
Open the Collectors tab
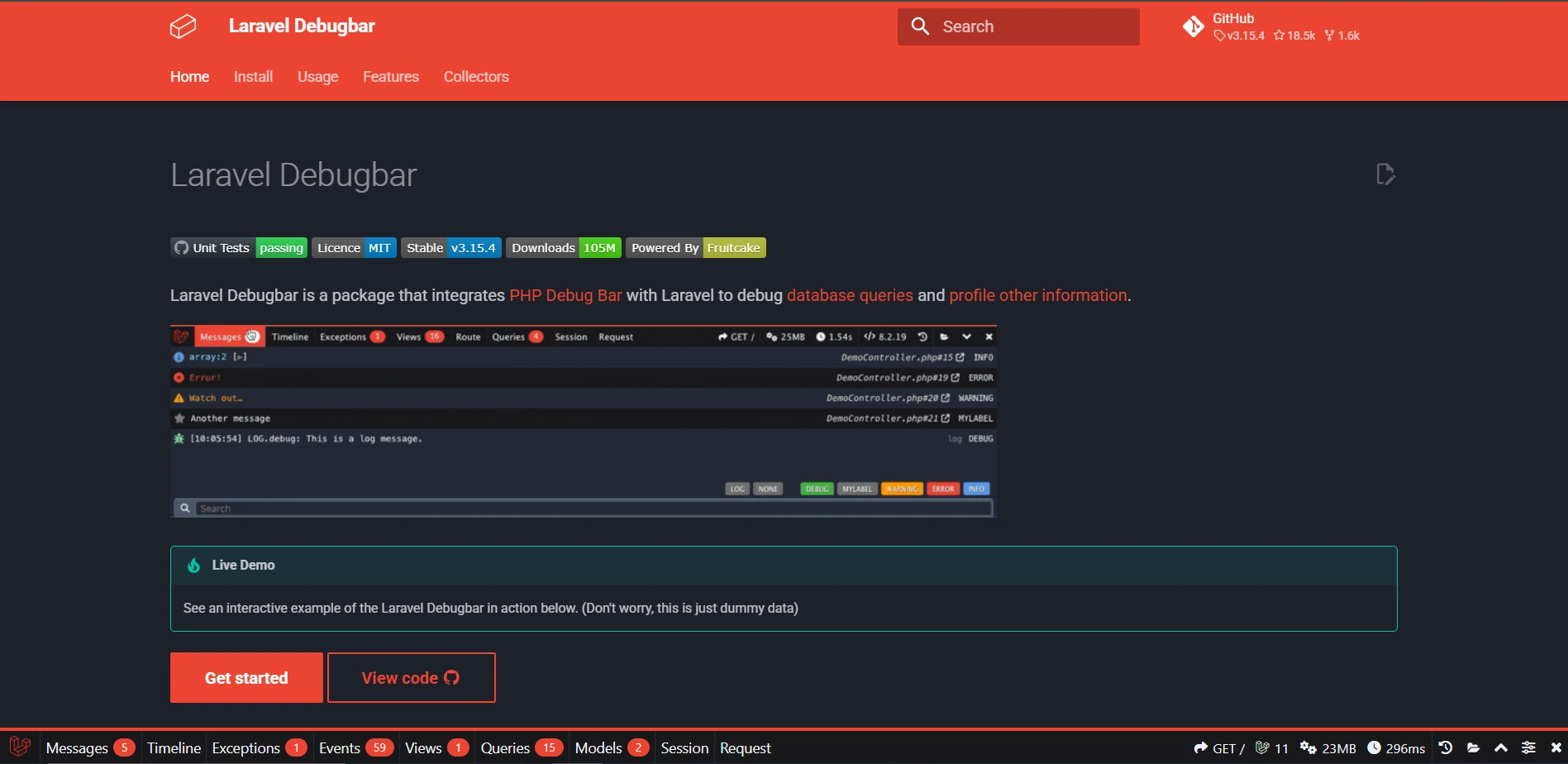(x=476, y=77)
